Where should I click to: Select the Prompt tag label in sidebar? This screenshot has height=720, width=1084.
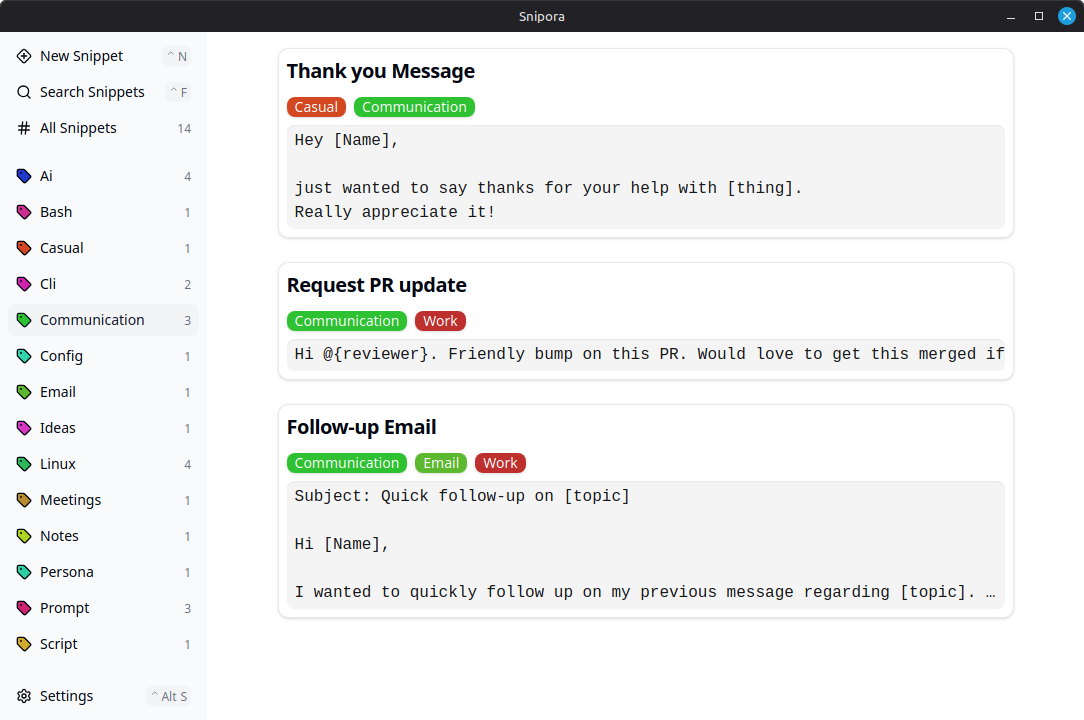point(64,608)
